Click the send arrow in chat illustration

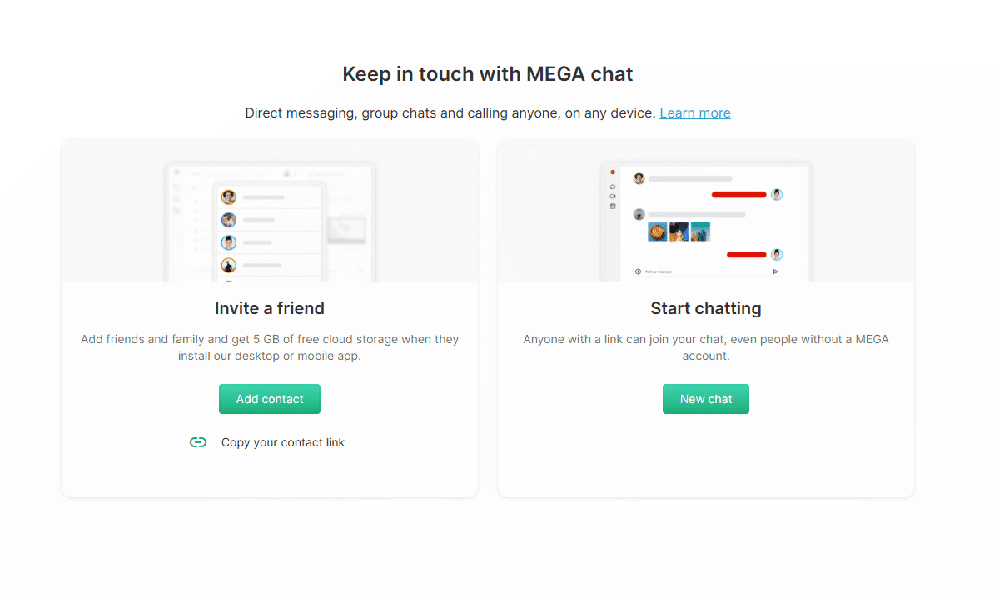(x=775, y=271)
